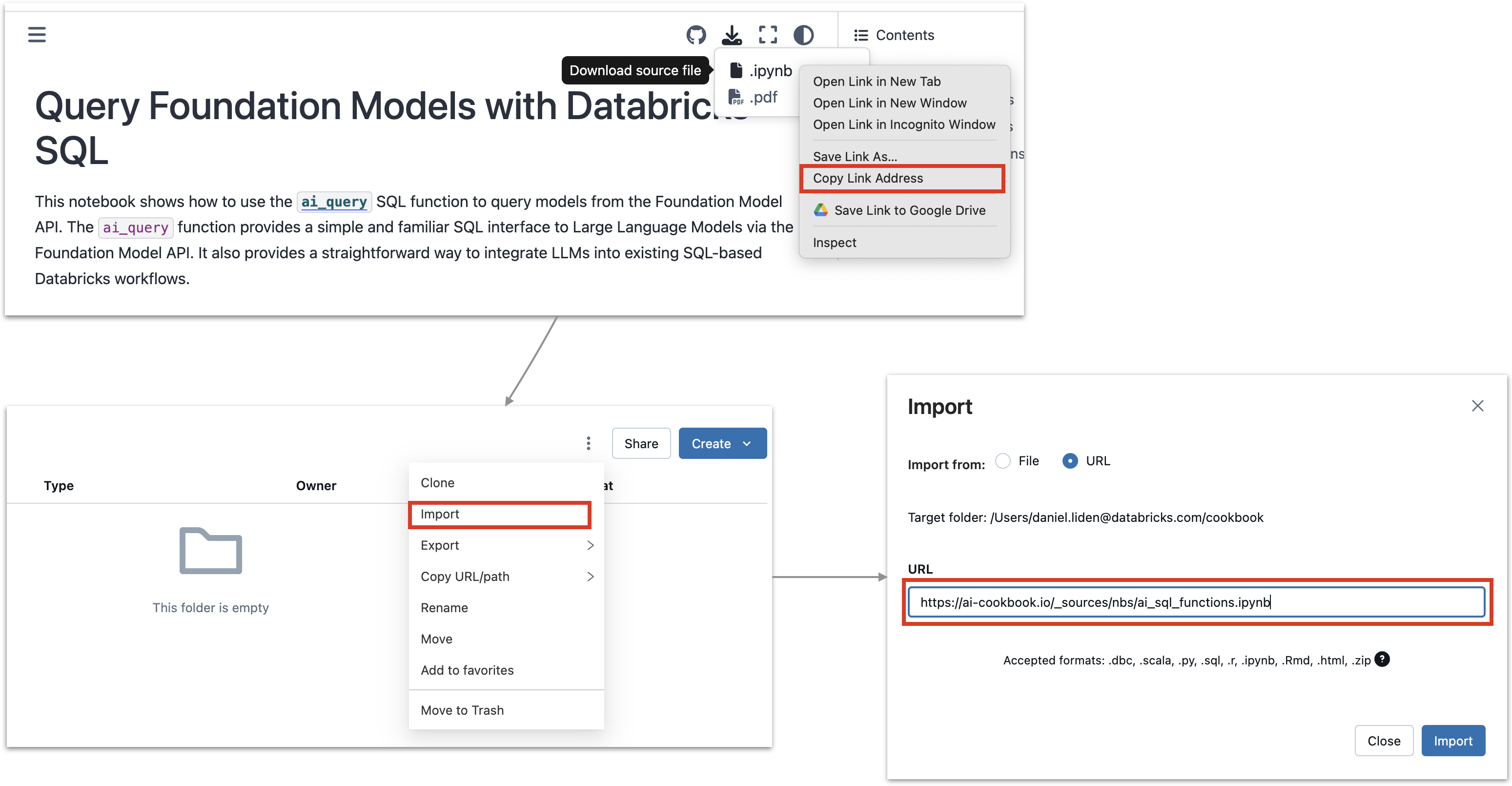
Task: Click the help question mark icon
Action: point(1382,659)
